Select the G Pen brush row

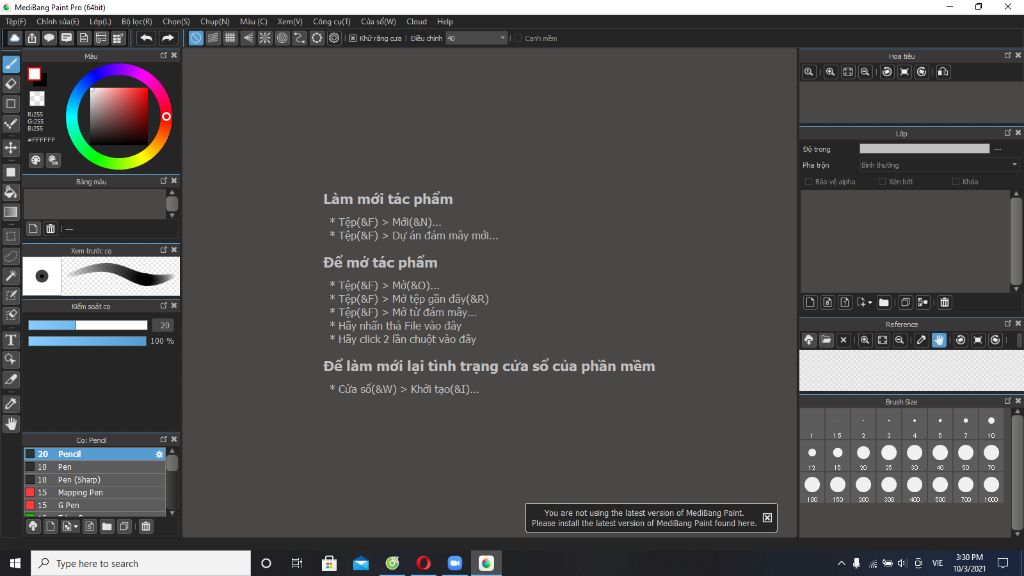95,505
